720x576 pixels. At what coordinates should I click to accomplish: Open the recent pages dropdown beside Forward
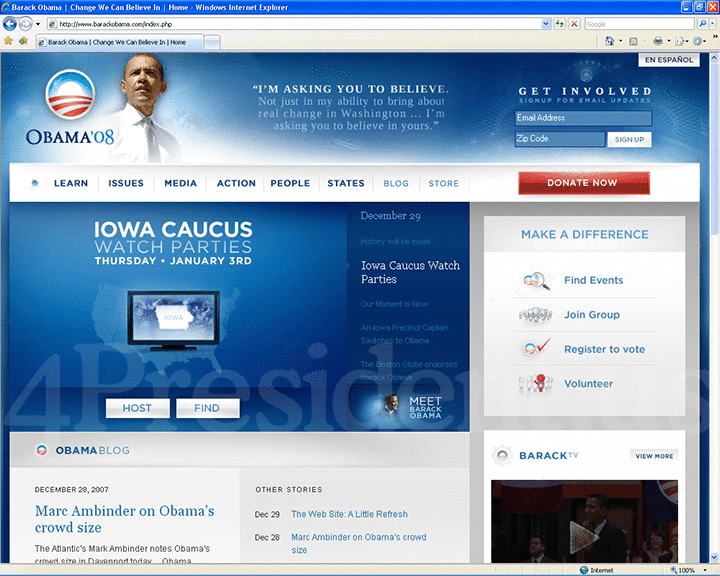coord(38,24)
